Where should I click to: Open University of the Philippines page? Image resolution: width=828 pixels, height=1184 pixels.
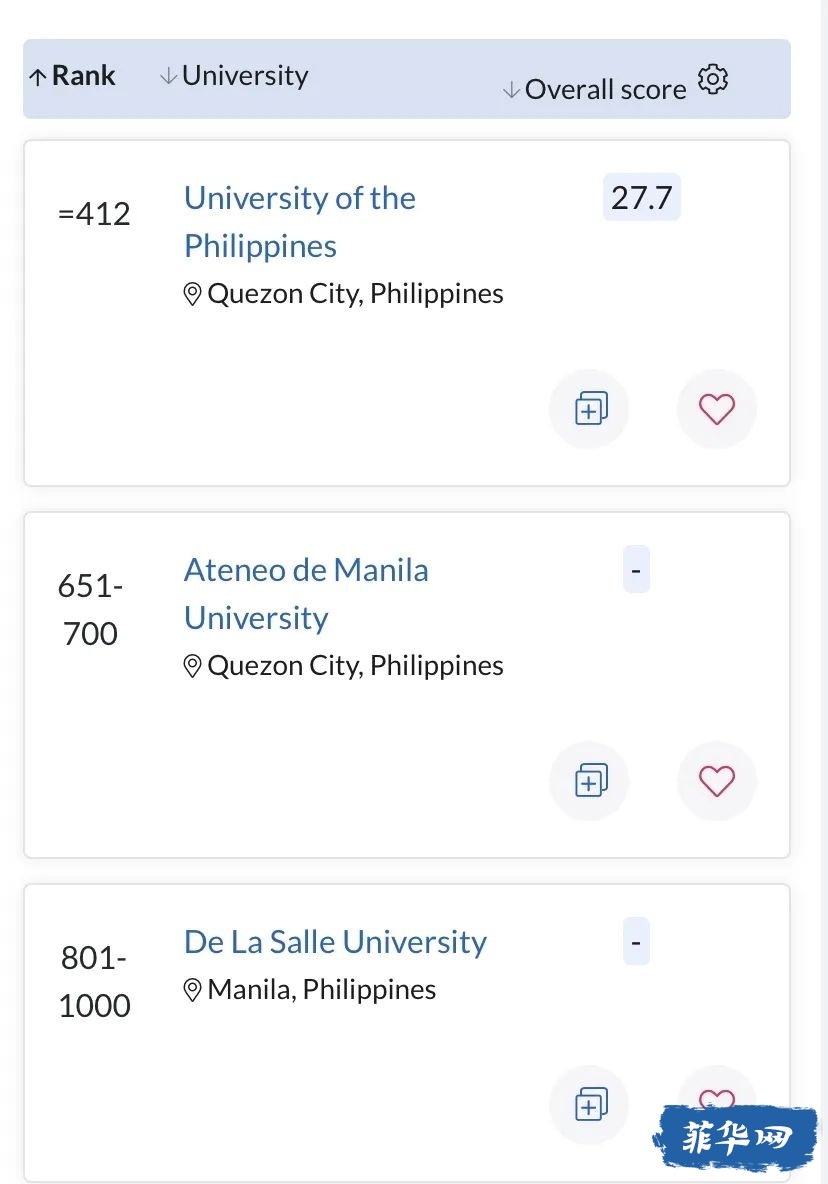300,222
